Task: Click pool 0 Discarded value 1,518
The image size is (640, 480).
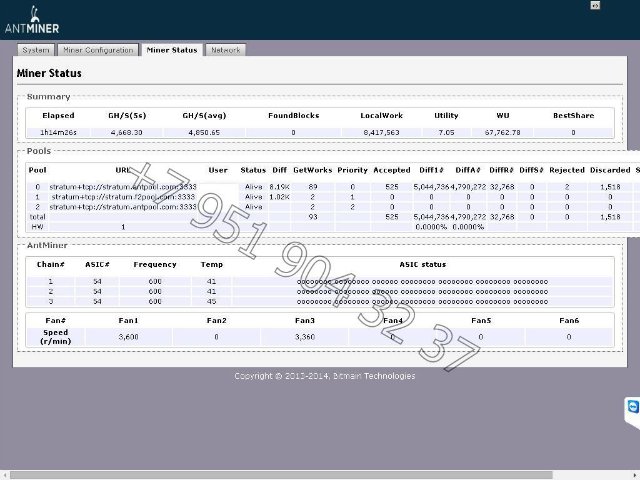Action: coord(610,187)
